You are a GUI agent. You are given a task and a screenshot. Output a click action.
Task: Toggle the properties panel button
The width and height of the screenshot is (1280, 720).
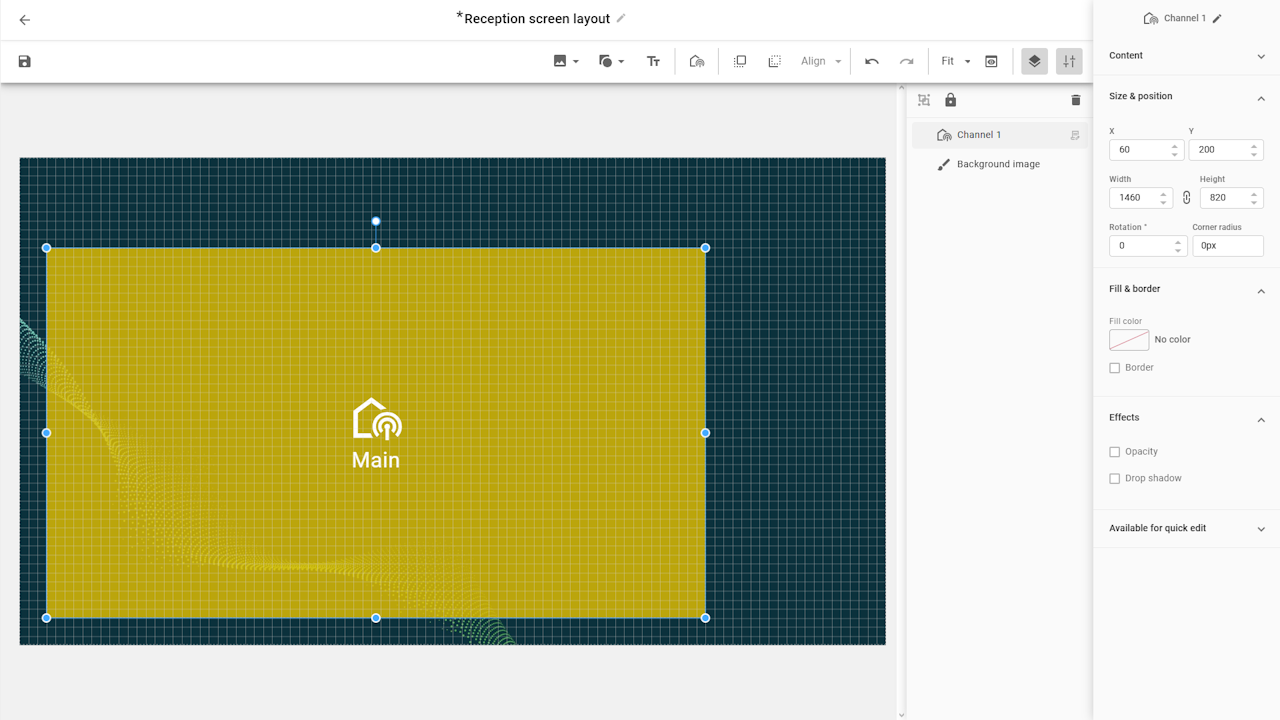tap(1069, 62)
